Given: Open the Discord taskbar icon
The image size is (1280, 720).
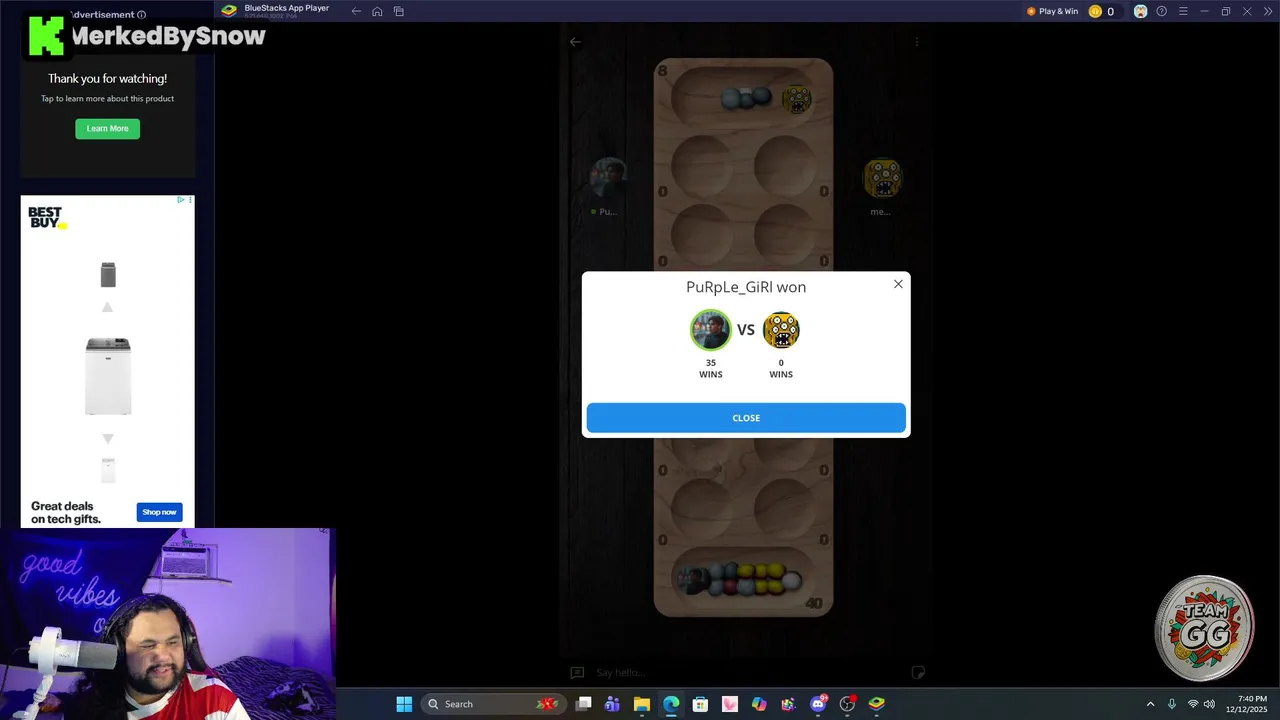Looking at the screenshot, I should [818, 704].
